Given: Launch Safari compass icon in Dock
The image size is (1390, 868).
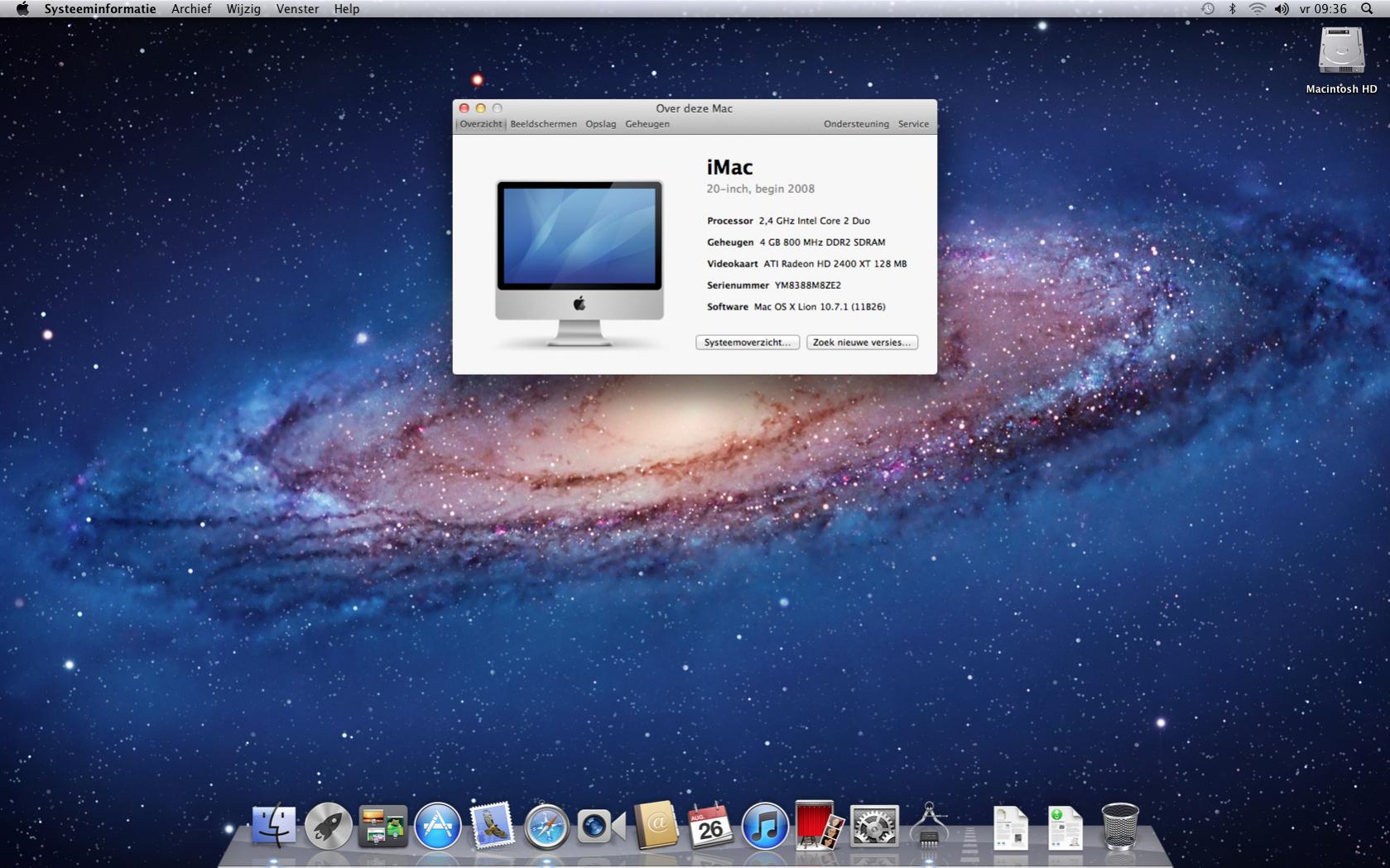Looking at the screenshot, I should [x=546, y=826].
